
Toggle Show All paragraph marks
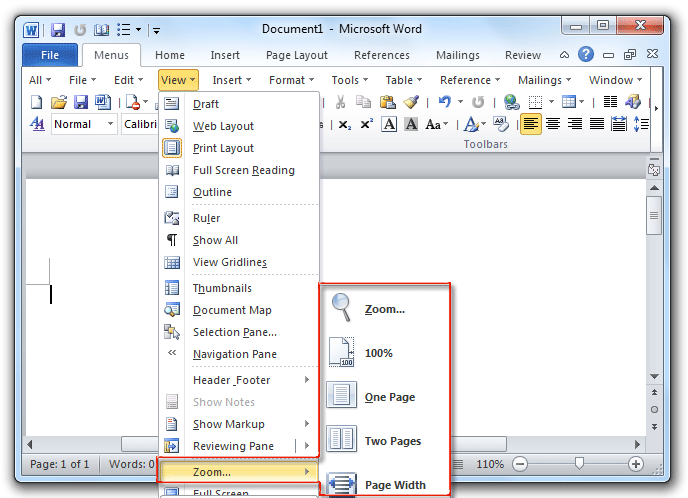(x=240, y=240)
